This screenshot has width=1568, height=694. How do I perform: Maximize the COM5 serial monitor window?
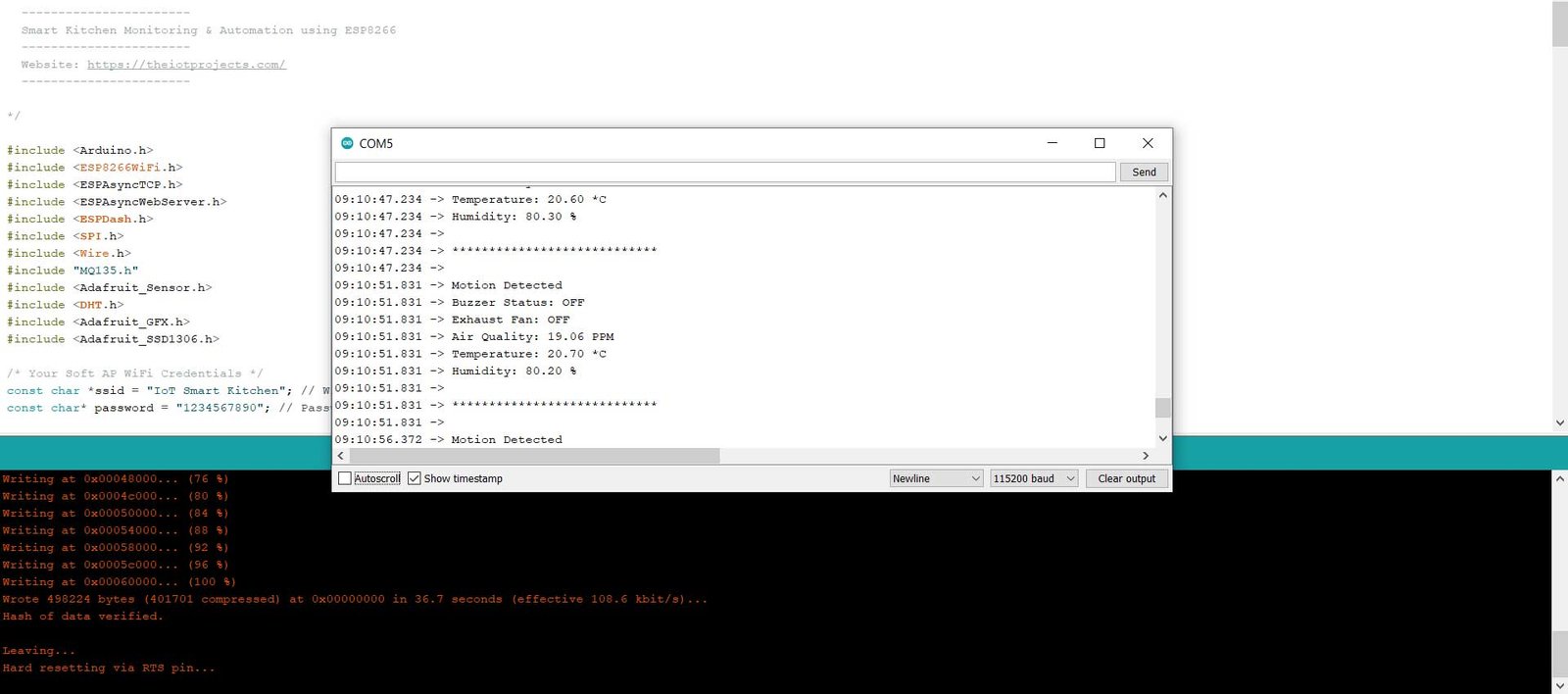[x=1100, y=143]
